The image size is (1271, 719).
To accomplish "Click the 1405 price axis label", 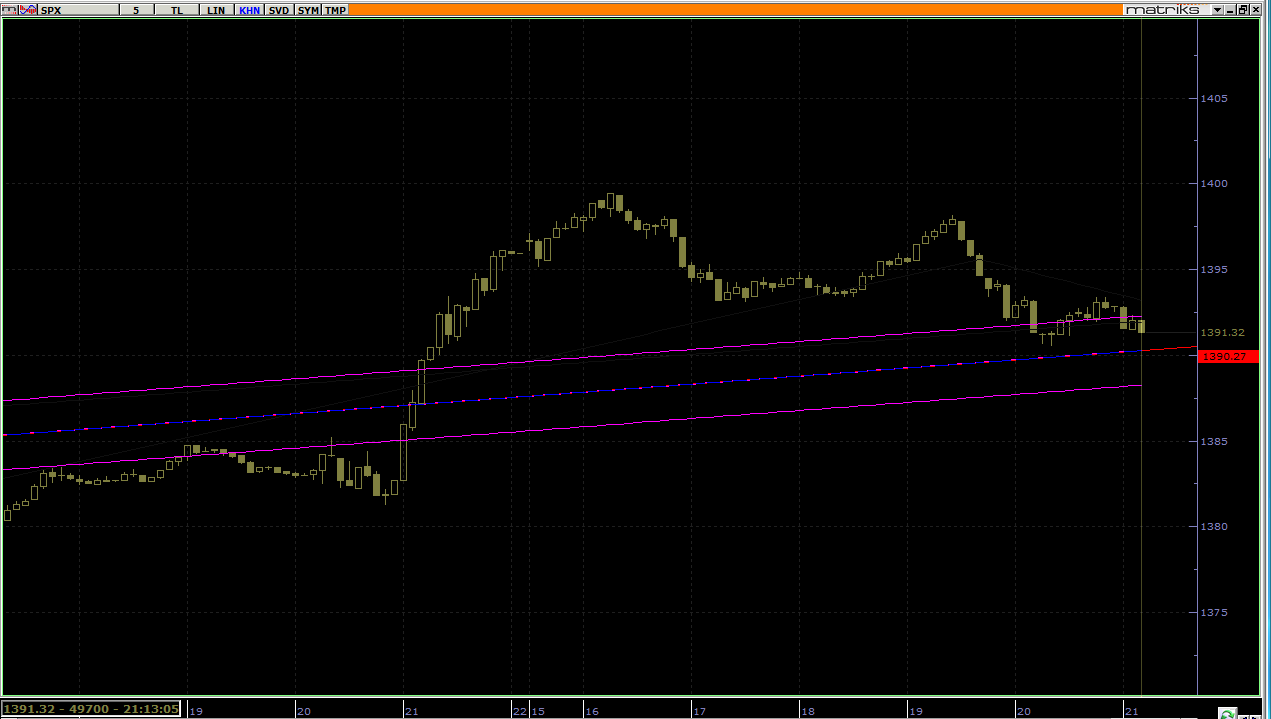I will click(x=1214, y=99).
